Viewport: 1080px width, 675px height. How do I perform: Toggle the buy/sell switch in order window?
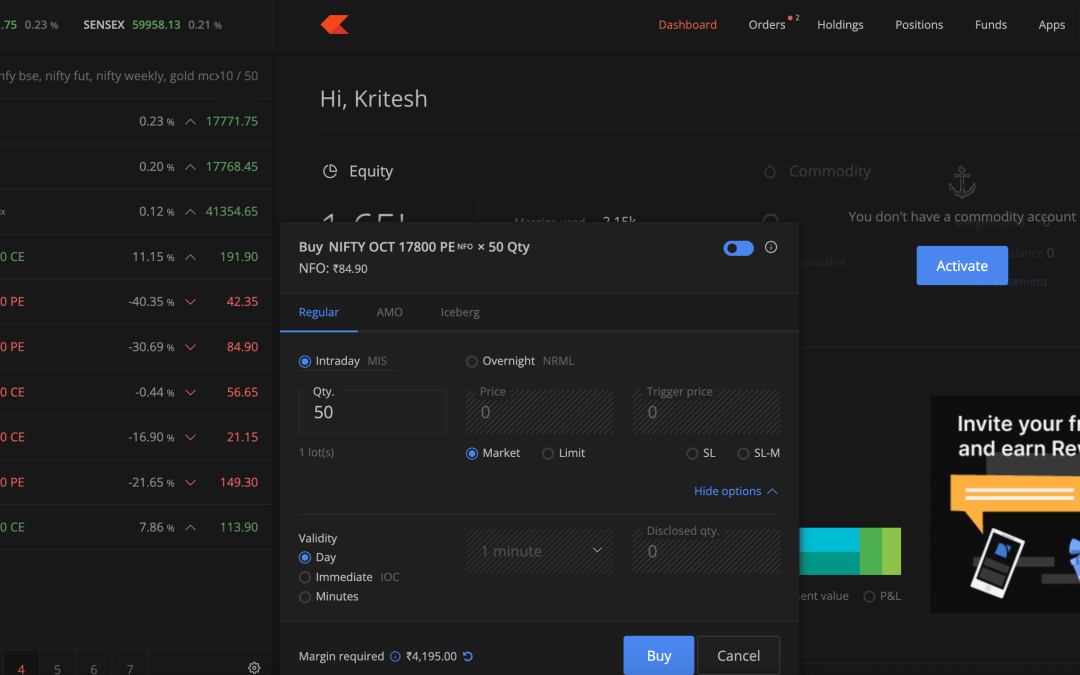[x=738, y=248]
